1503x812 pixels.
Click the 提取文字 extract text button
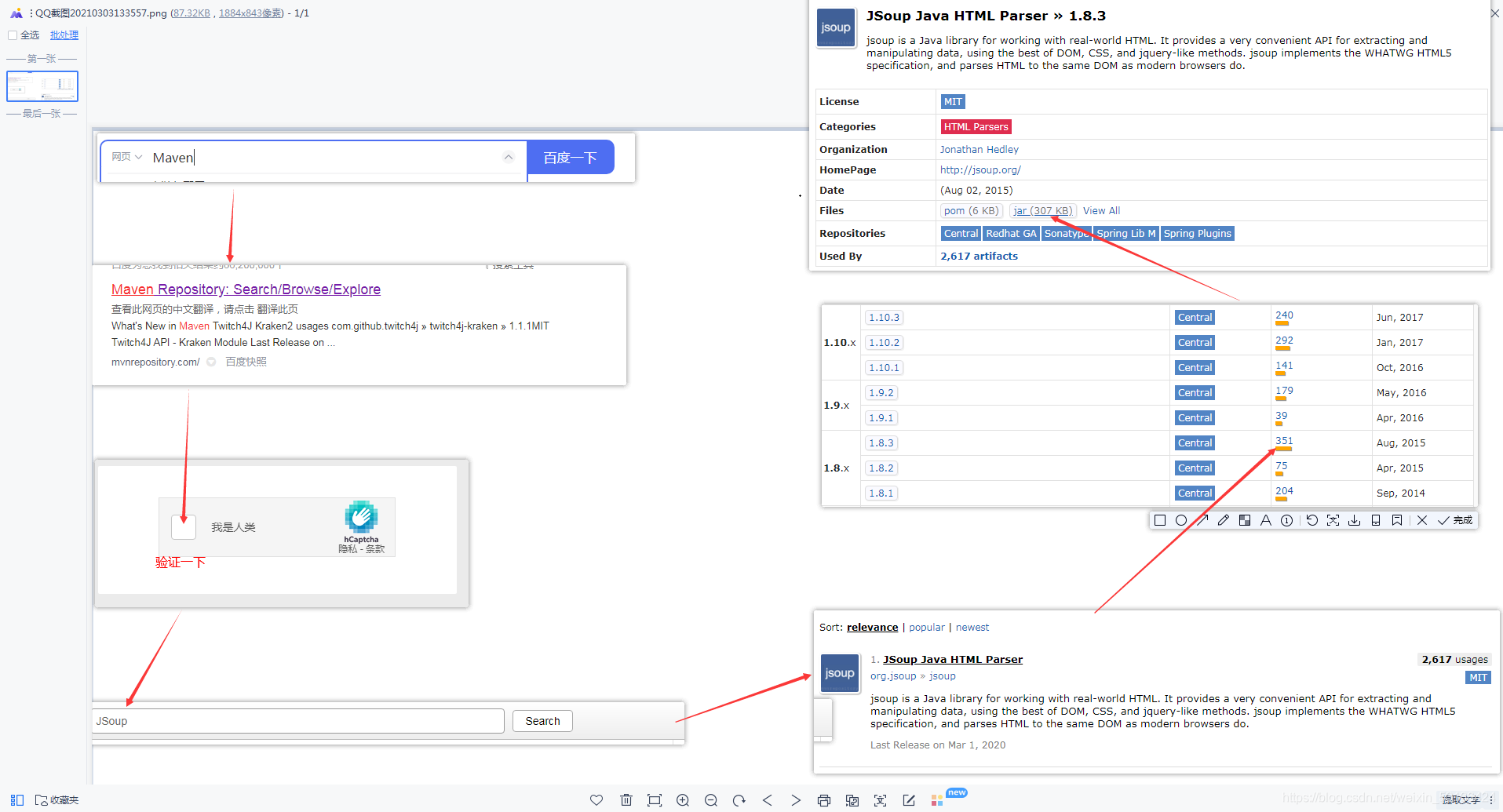tap(1460, 800)
